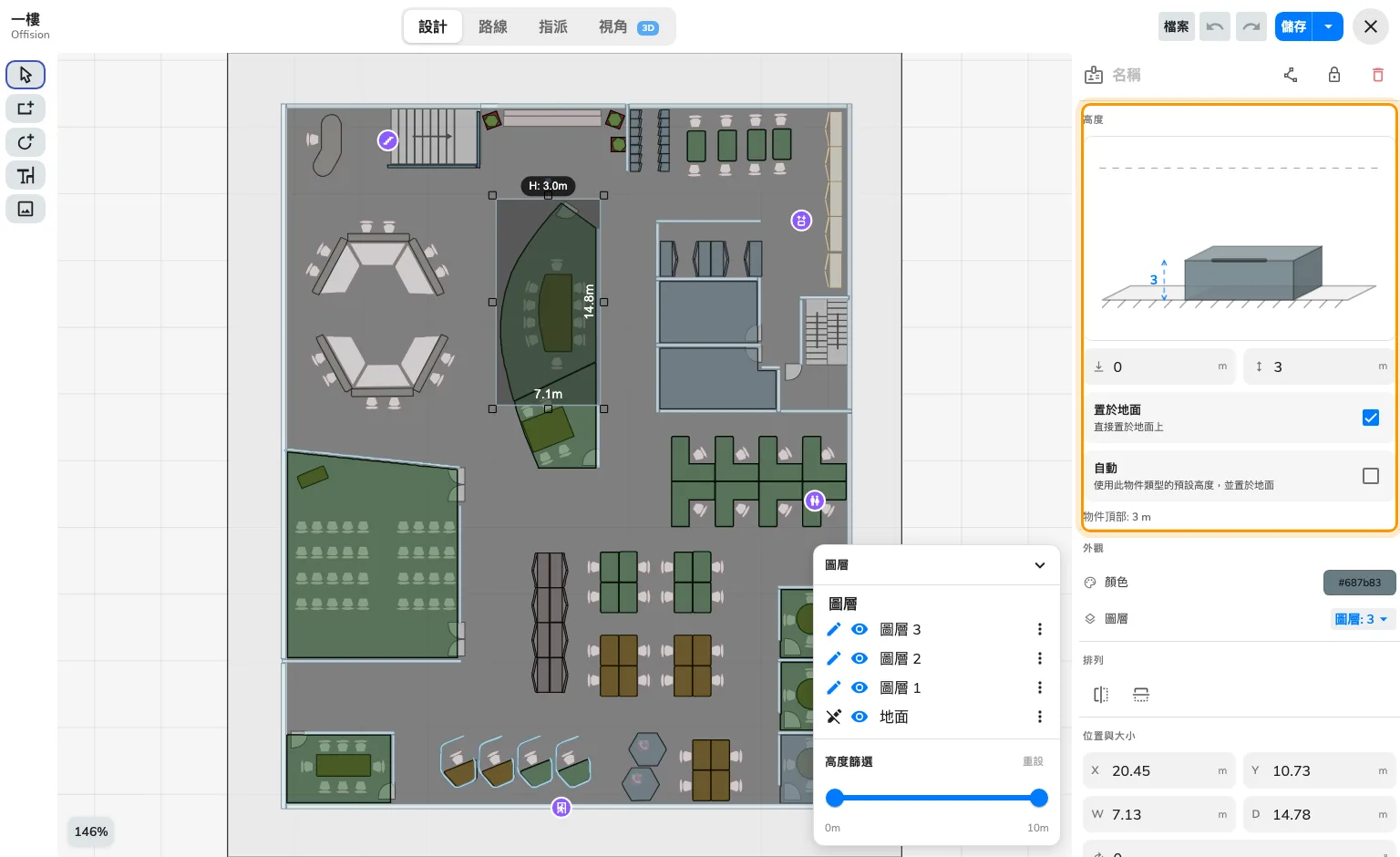The height and width of the screenshot is (857, 1400).
Task: Delete the selected object with trash icon
Action: (1378, 75)
